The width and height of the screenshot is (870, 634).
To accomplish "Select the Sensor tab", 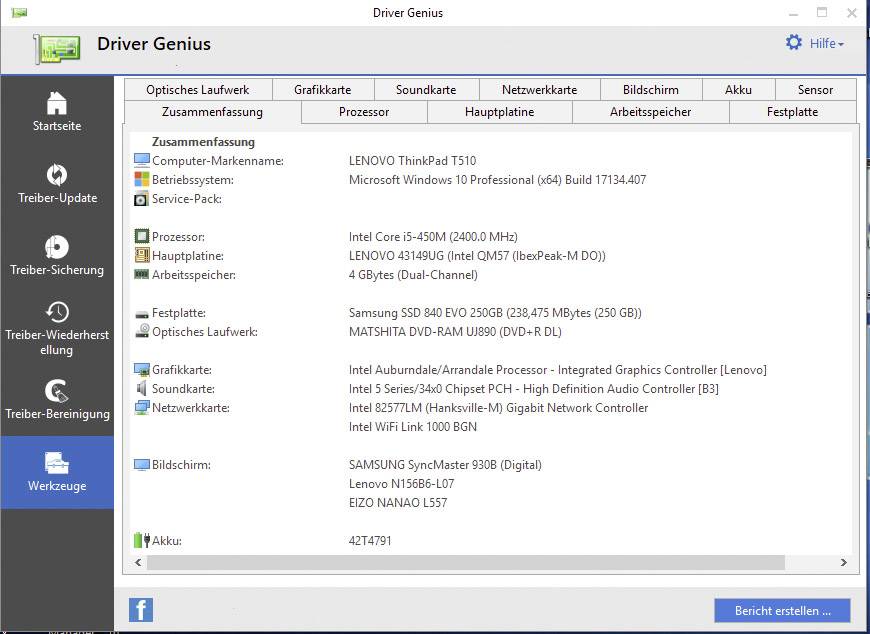I will click(815, 89).
